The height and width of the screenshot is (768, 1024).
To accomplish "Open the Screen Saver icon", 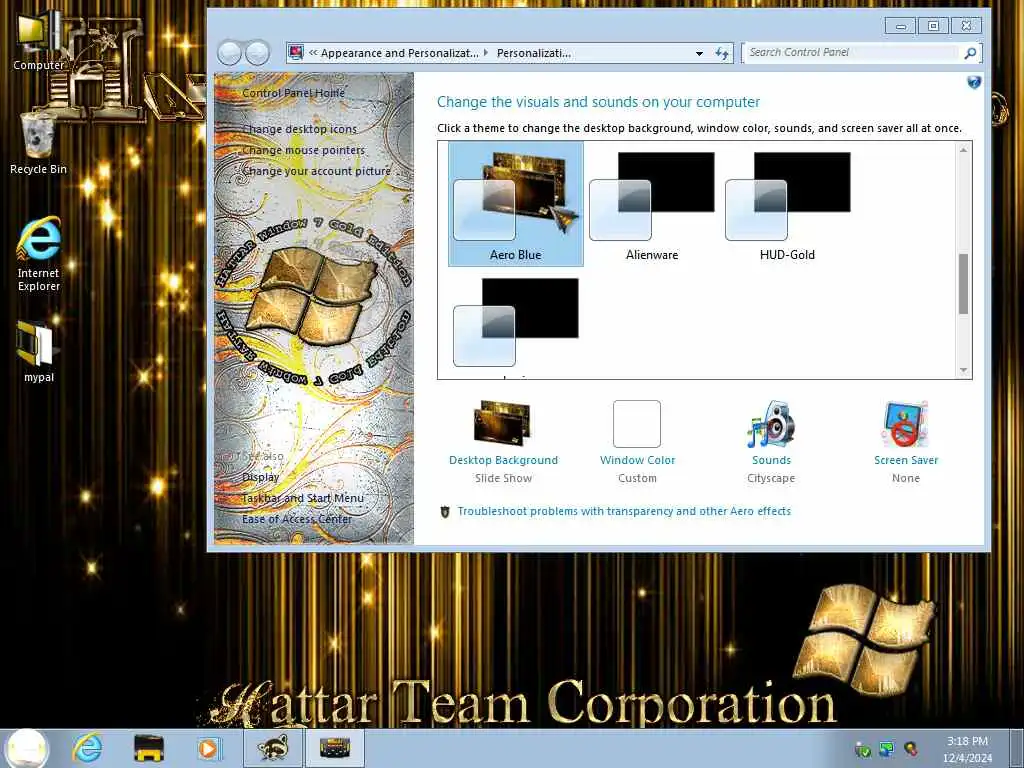I will (905, 424).
